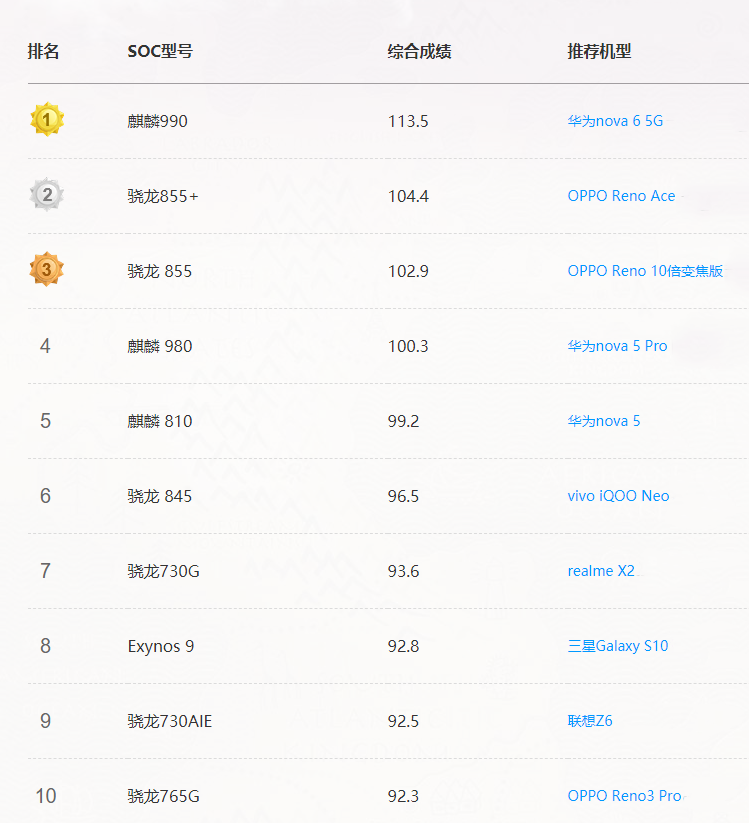The height and width of the screenshot is (823, 749).
Task: Select the 麒麟 980 SOC name
Action: 160,346
